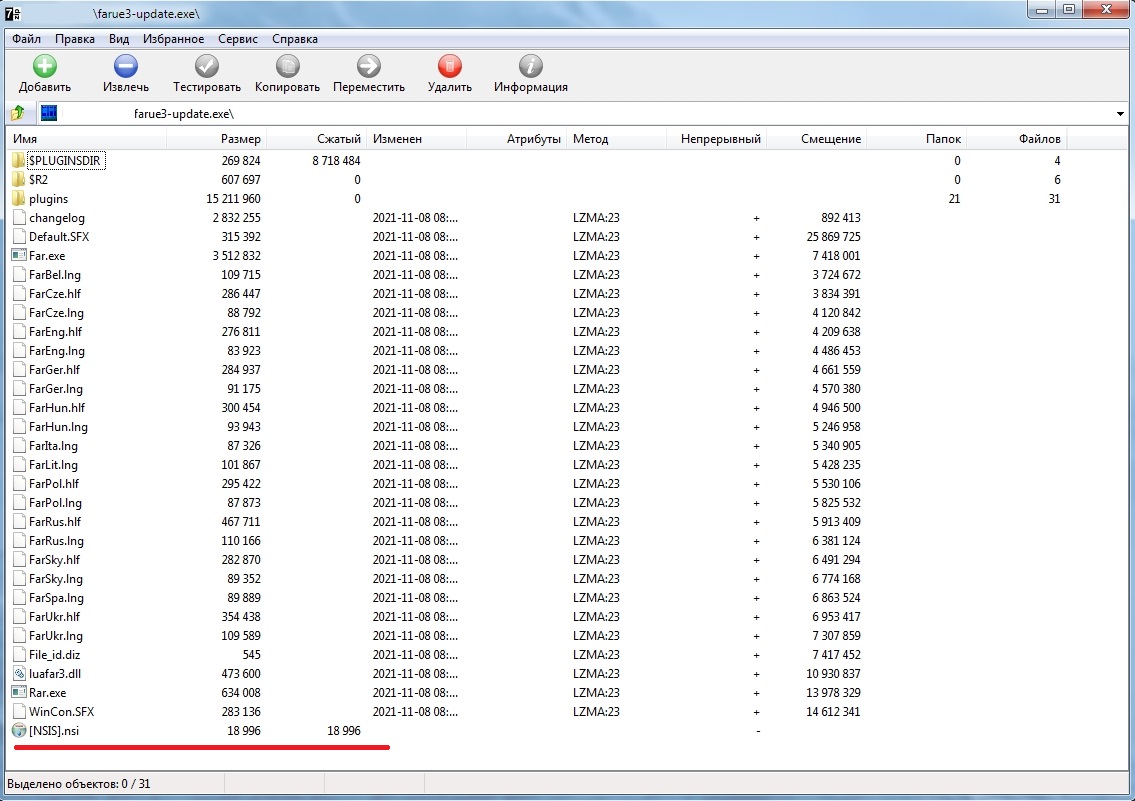
Task: Sort by the Непрерывный column header
Action: (717, 139)
